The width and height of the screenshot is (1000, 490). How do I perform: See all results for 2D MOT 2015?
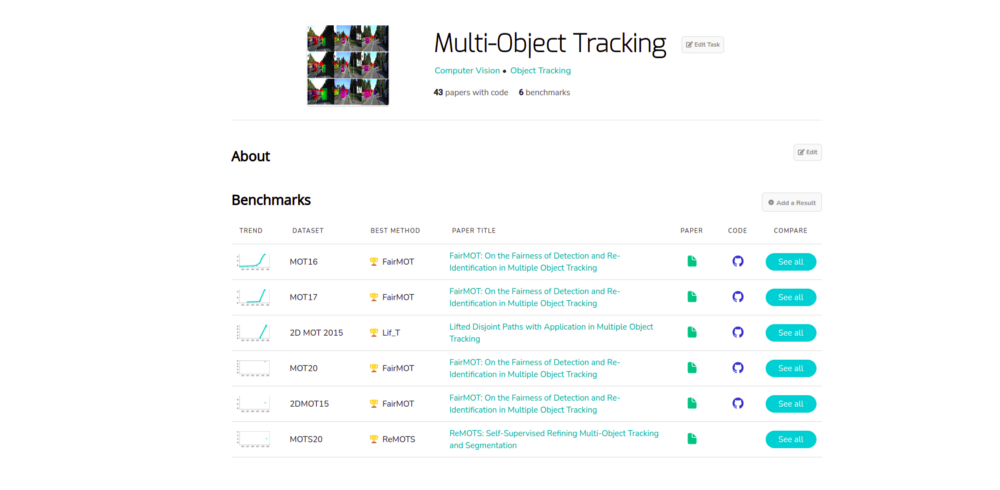click(x=791, y=333)
